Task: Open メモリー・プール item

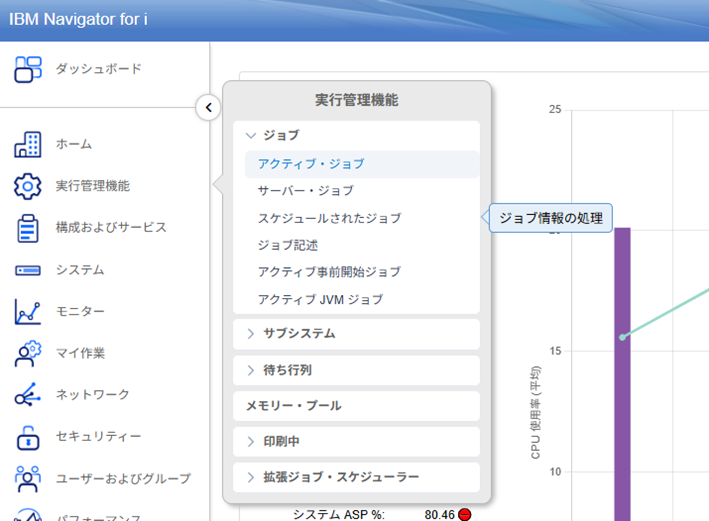Action: [356, 406]
